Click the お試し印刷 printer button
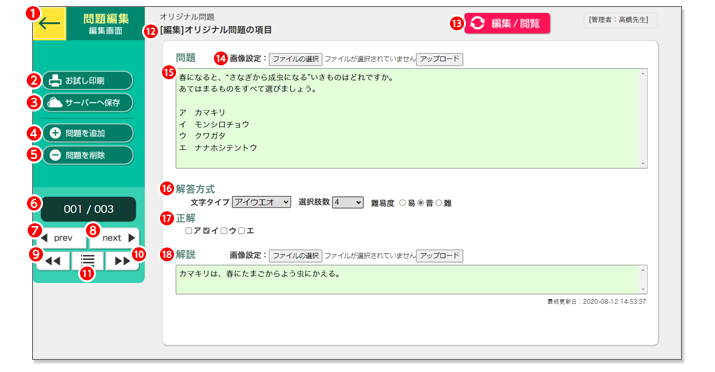Screen dimensions: 715x372 pyautogui.click(x=88, y=81)
